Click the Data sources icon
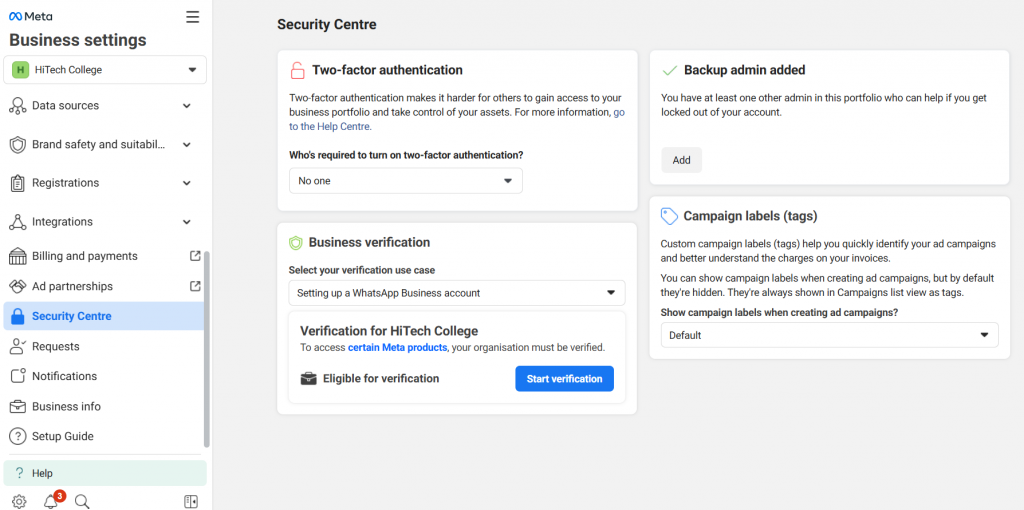This screenshot has width=1024, height=510. (x=18, y=106)
